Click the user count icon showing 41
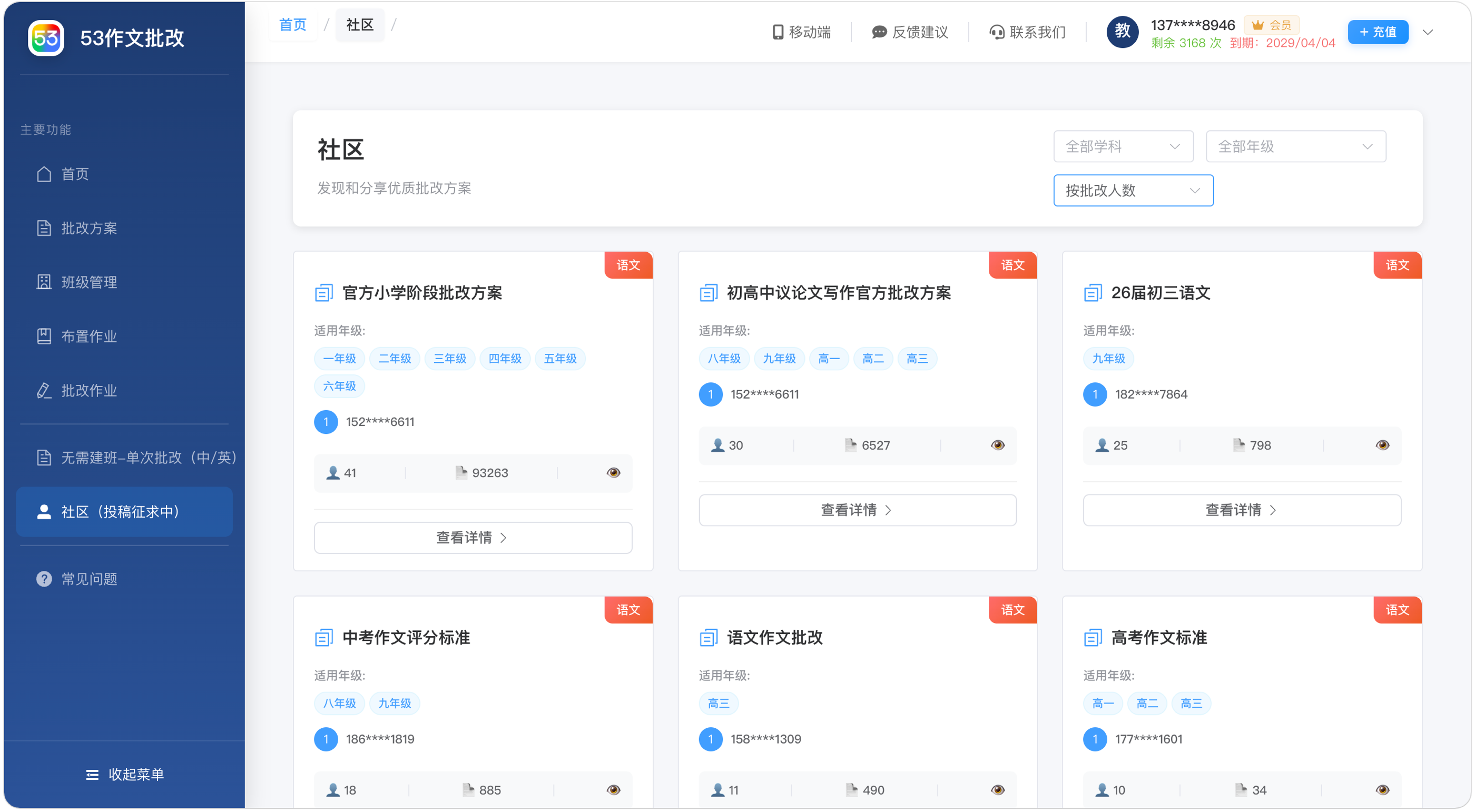The height and width of the screenshot is (812, 1475). click(x=333, y=473)
